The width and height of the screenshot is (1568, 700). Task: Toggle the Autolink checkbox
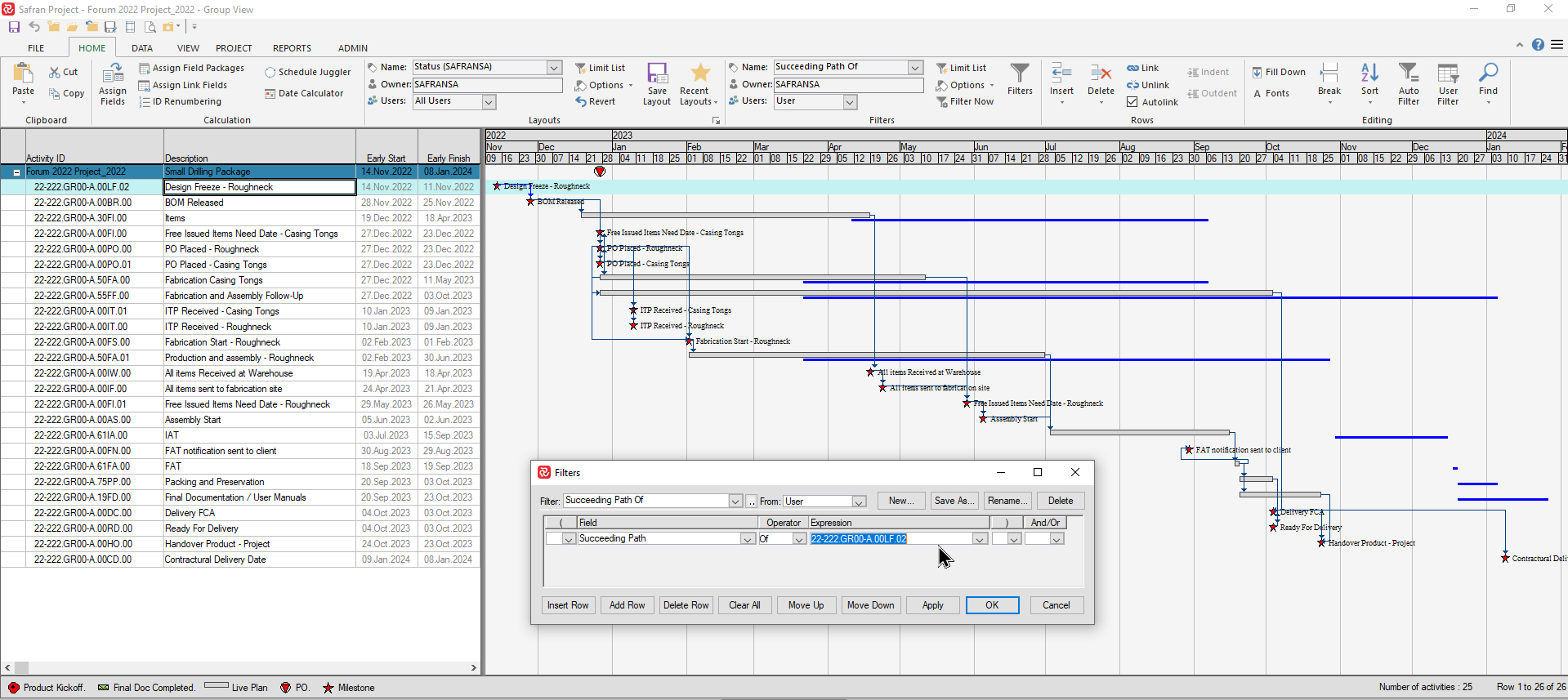pos(1132,102)
